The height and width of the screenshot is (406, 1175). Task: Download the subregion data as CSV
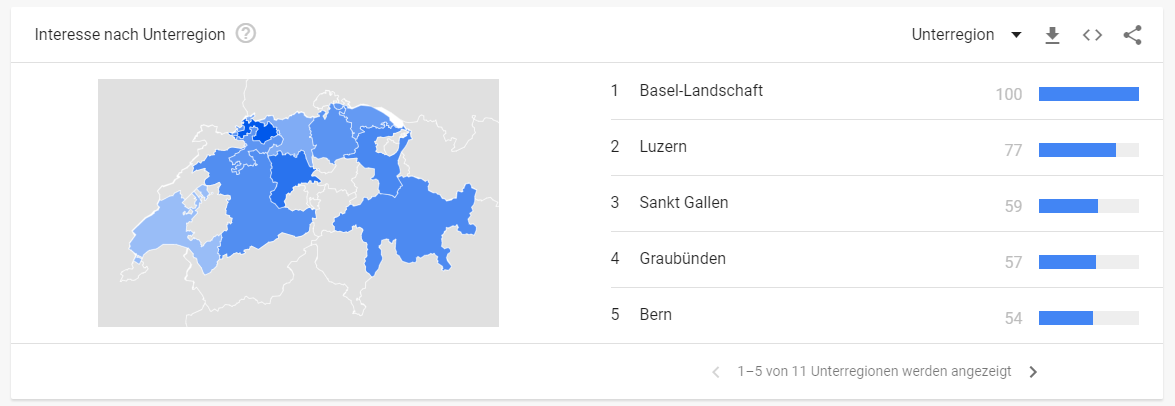(x=1053, y=35)
